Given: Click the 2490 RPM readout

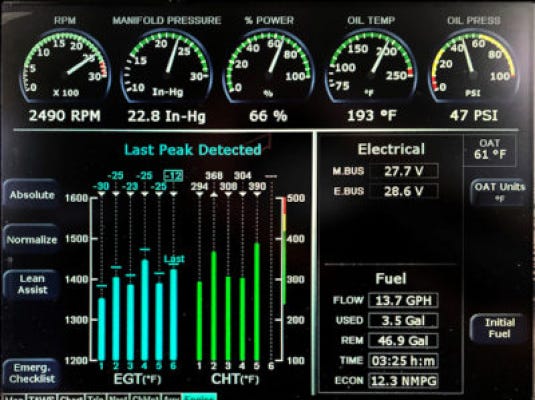Looking at the screenshot, I should click(65, 116).
